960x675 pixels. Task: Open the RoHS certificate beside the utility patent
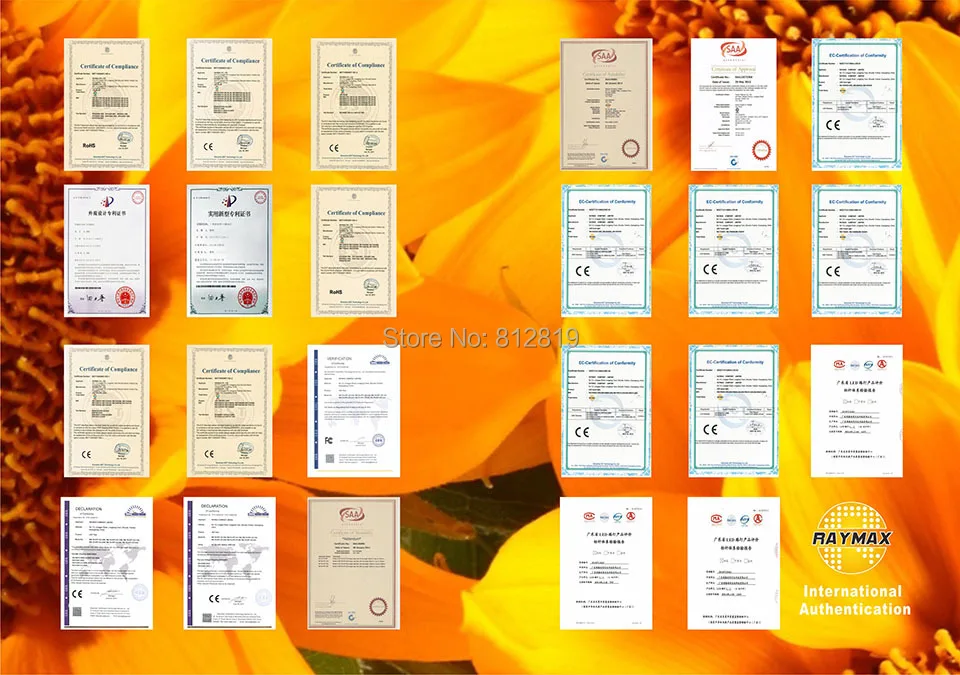point(353,251)
